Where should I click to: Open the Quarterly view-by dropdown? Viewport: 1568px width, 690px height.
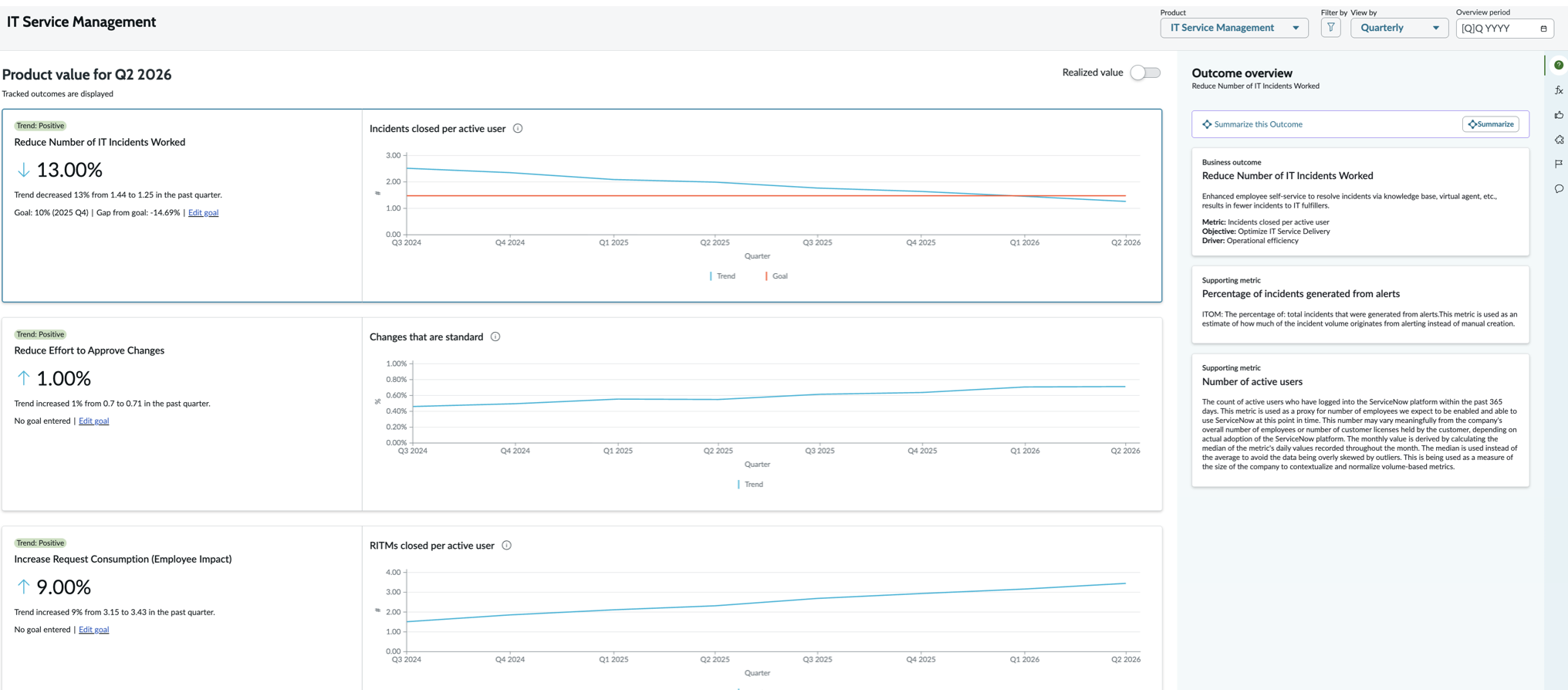click(x=1399, y=28)
